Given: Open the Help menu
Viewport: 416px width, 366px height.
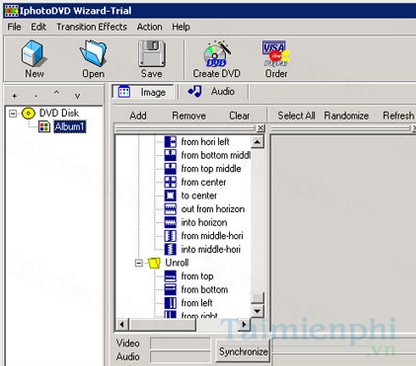Looking at the screenshot, I should 181,27.
